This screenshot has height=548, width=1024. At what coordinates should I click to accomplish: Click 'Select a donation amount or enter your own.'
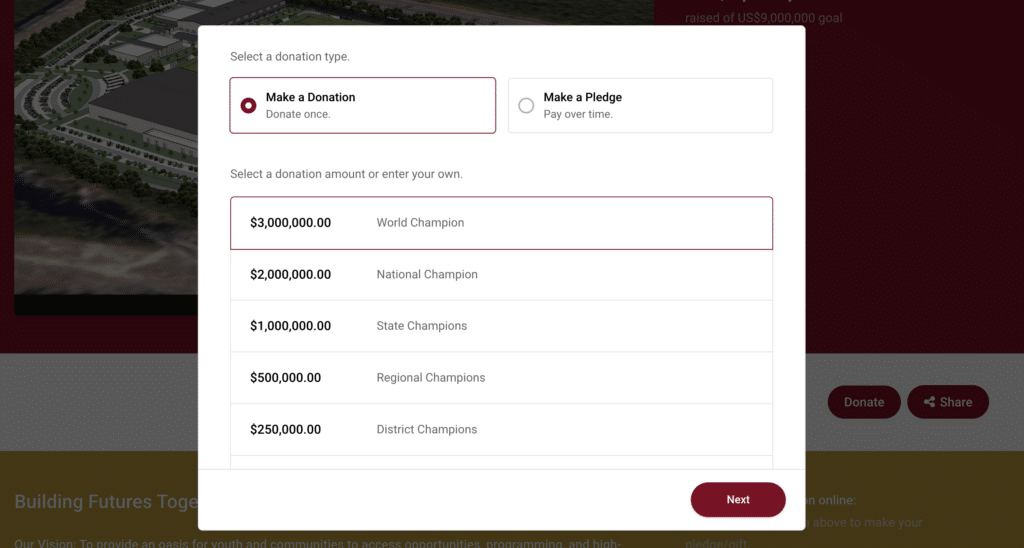point(346,174)
